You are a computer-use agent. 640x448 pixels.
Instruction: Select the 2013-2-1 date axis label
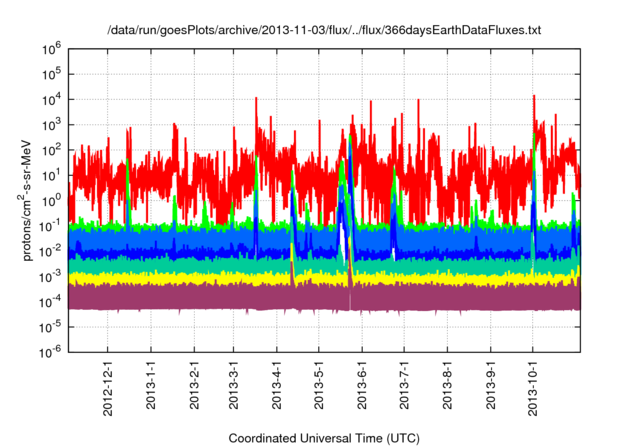click(x=194, y=385)
